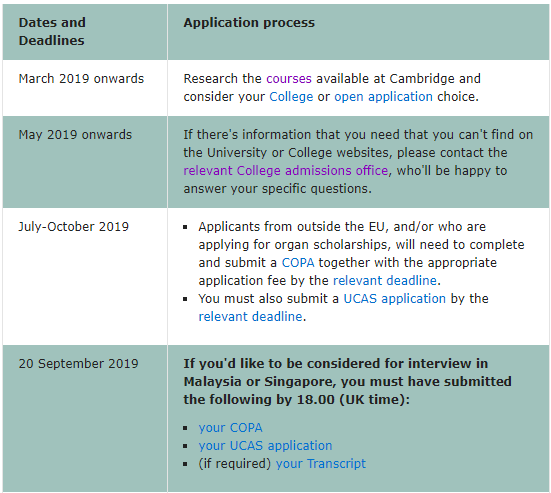Click the bold Malaysia or Singapore interview text
Screen dimensions: 551x493
click(347, 381)
